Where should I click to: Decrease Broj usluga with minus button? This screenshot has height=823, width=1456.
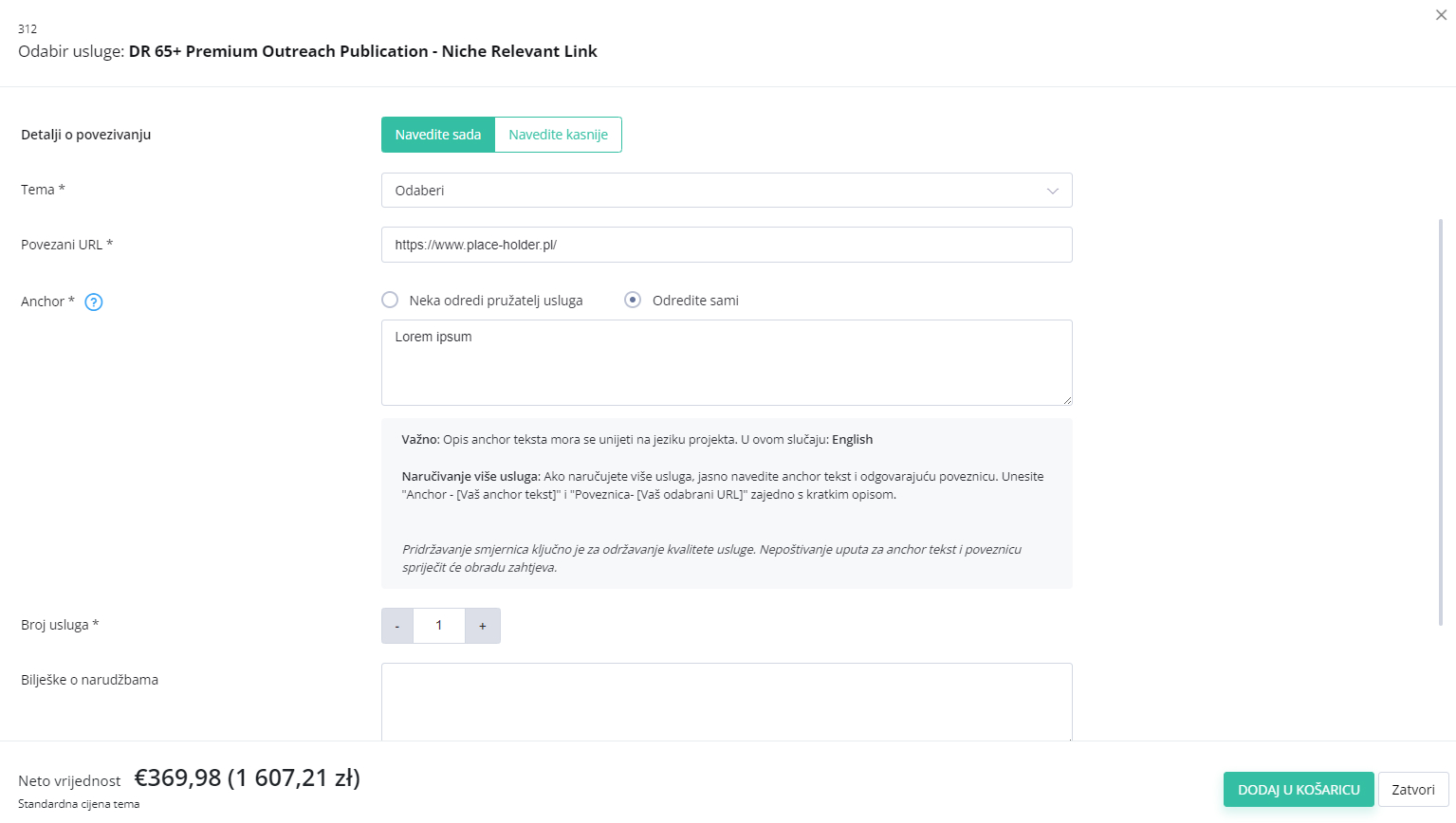(x=397, y=626)
